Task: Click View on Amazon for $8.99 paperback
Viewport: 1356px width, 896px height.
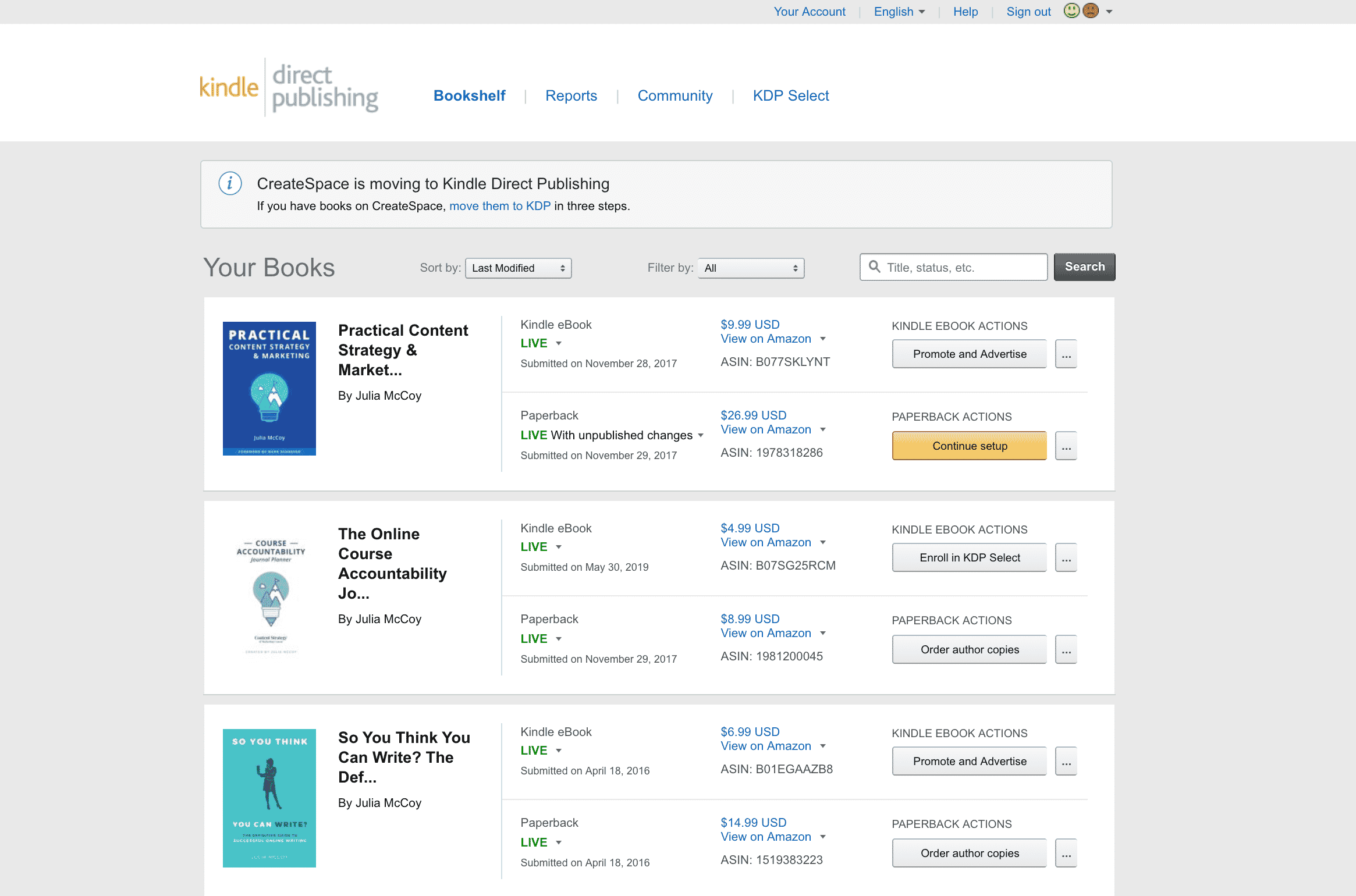Action: [766, 633]
